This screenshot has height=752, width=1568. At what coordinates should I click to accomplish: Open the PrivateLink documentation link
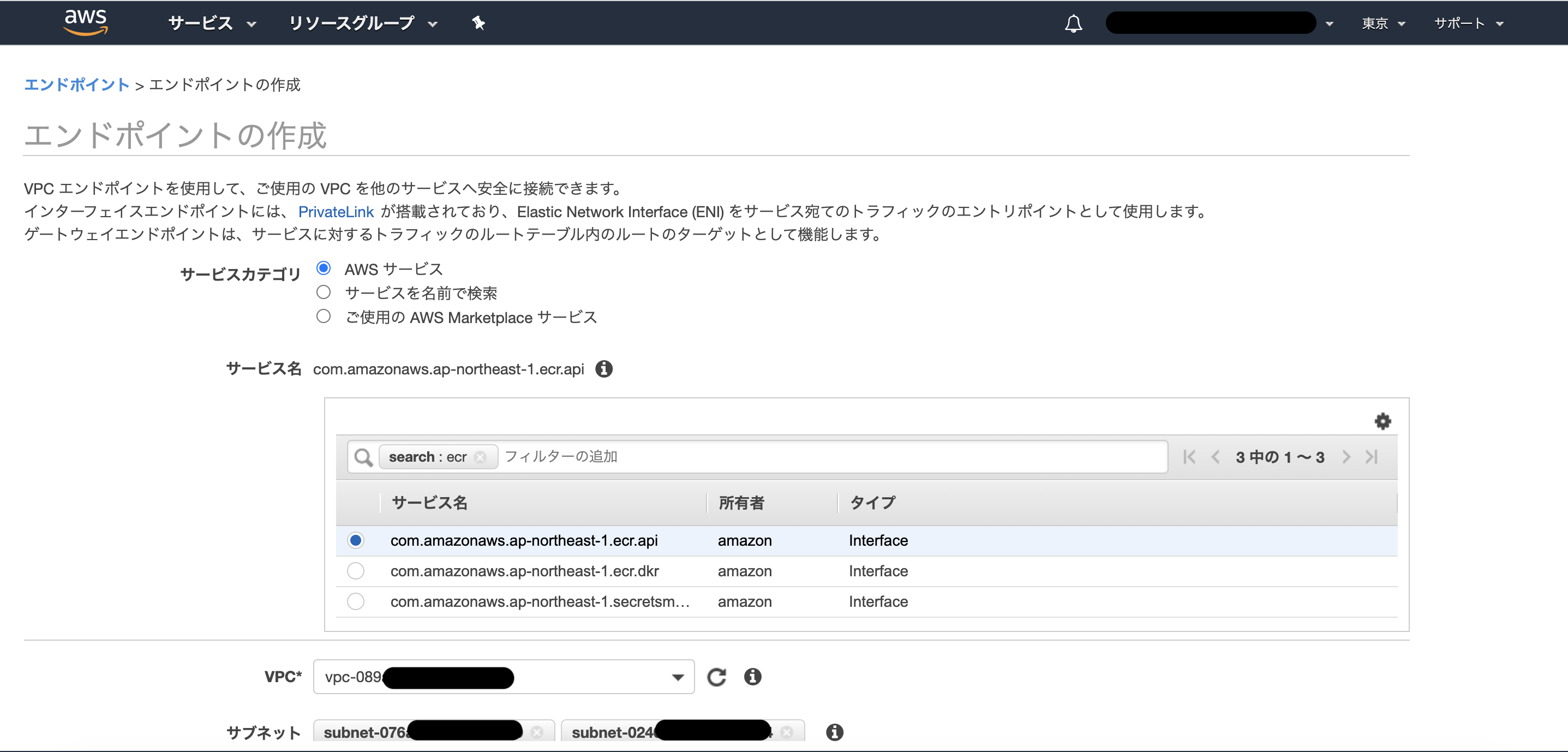(336, 211)
